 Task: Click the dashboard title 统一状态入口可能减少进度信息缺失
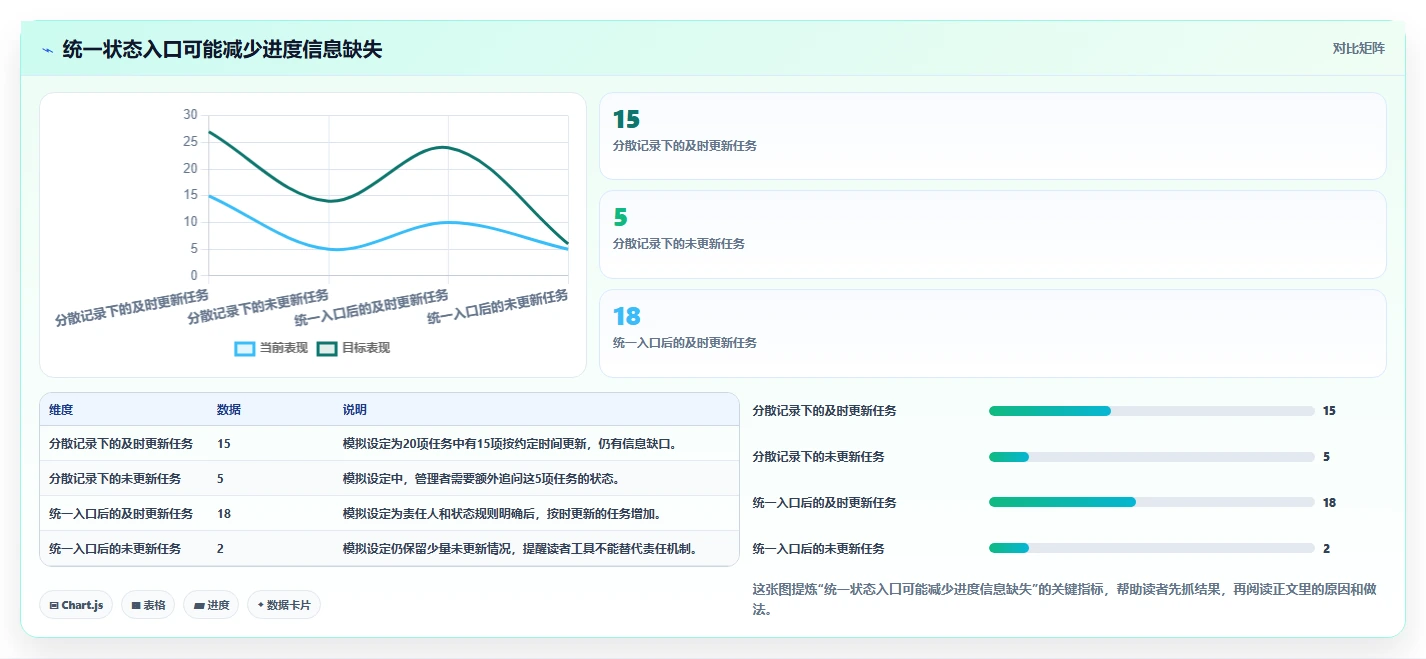222,50
